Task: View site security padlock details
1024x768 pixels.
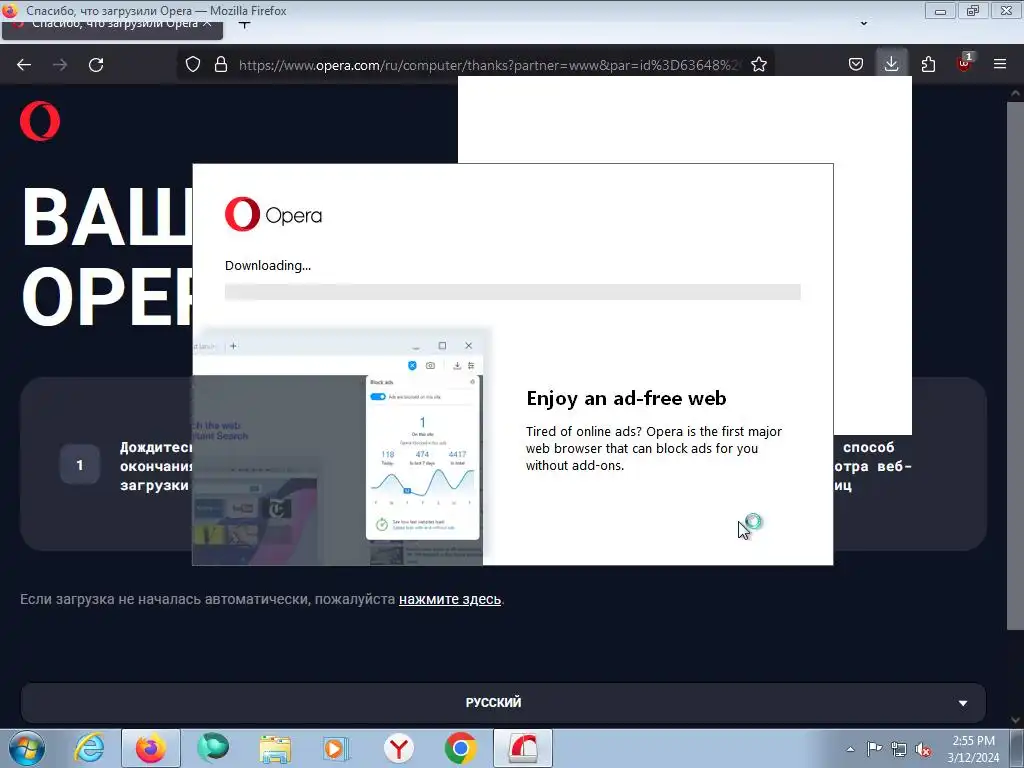Action: point(221,65)
